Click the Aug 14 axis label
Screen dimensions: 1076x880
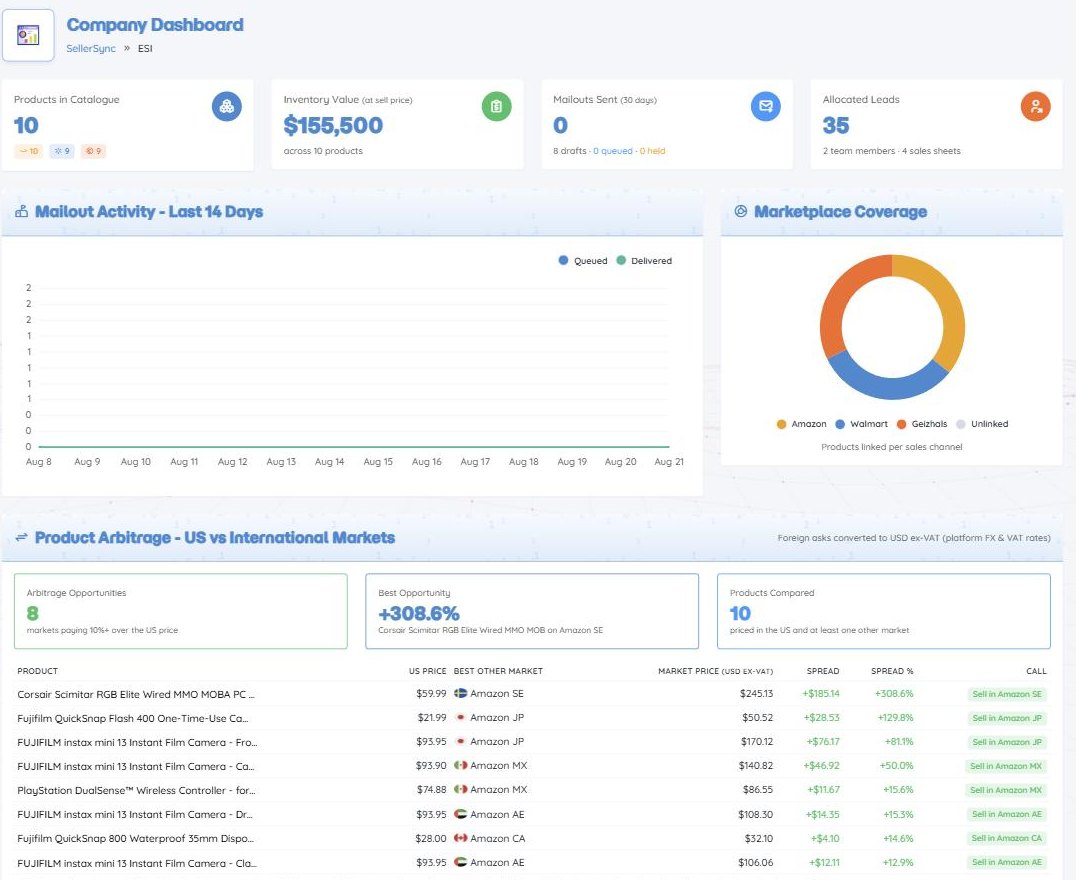[329, 462]
